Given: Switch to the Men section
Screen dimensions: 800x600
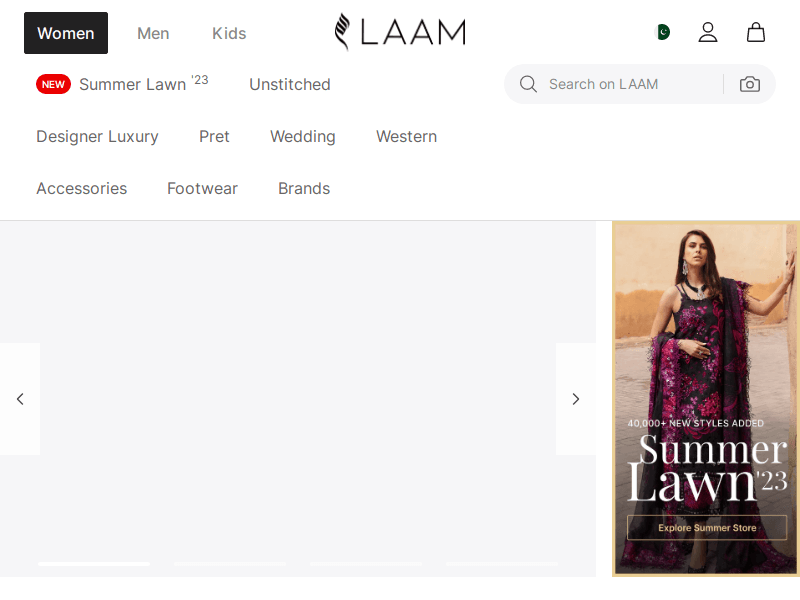Looking at the screenshot, I should 153,33.
